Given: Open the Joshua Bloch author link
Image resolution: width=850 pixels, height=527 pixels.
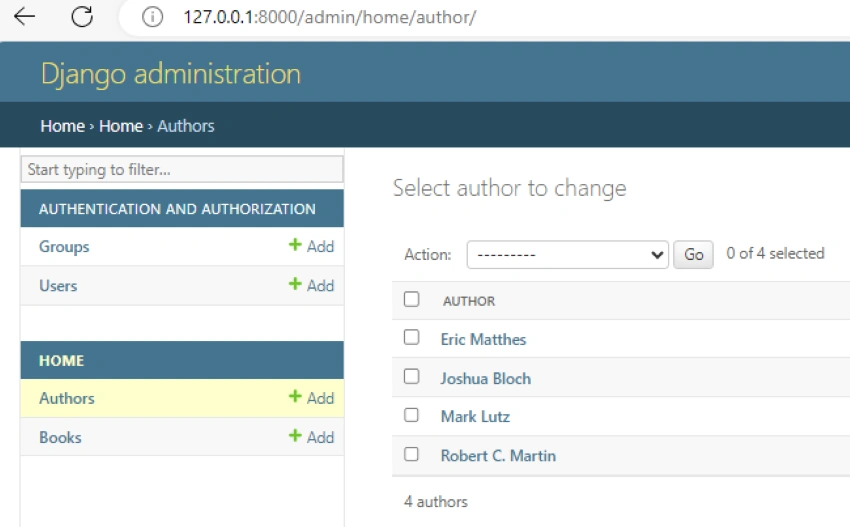Looking at the screenshot, I should 486,378.
